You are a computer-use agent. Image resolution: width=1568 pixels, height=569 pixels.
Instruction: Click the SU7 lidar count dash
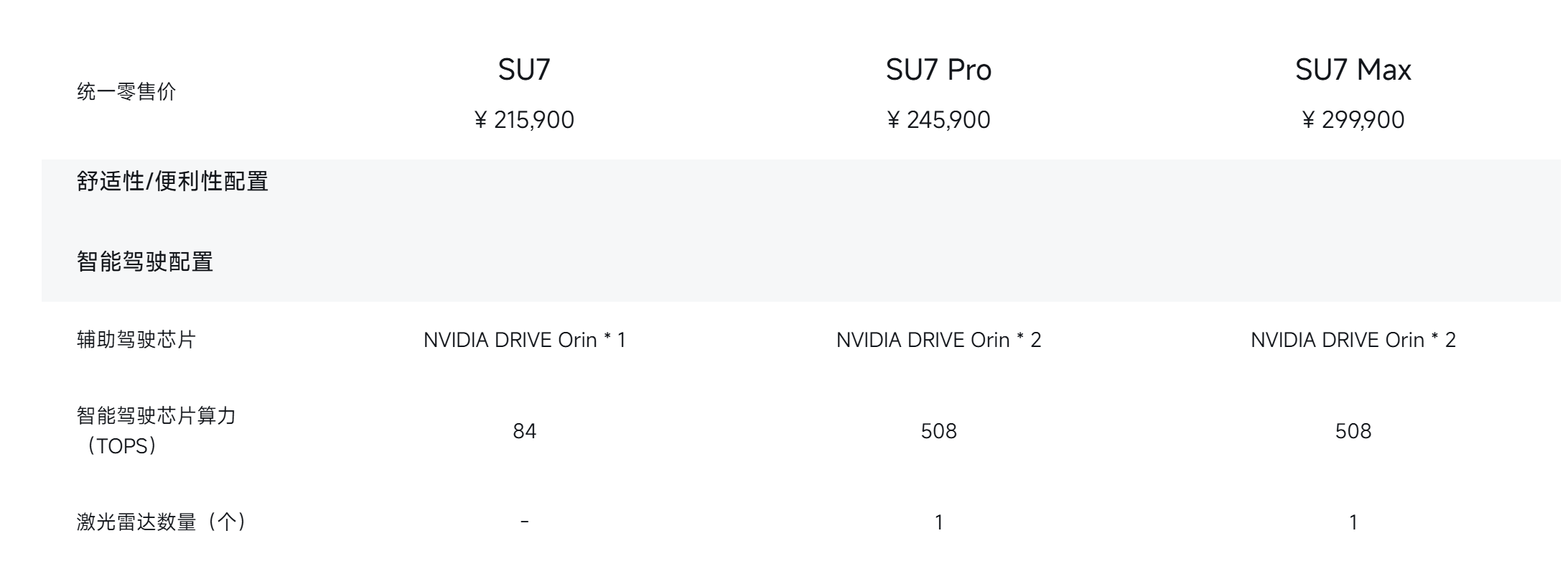(x=524, y=522)
